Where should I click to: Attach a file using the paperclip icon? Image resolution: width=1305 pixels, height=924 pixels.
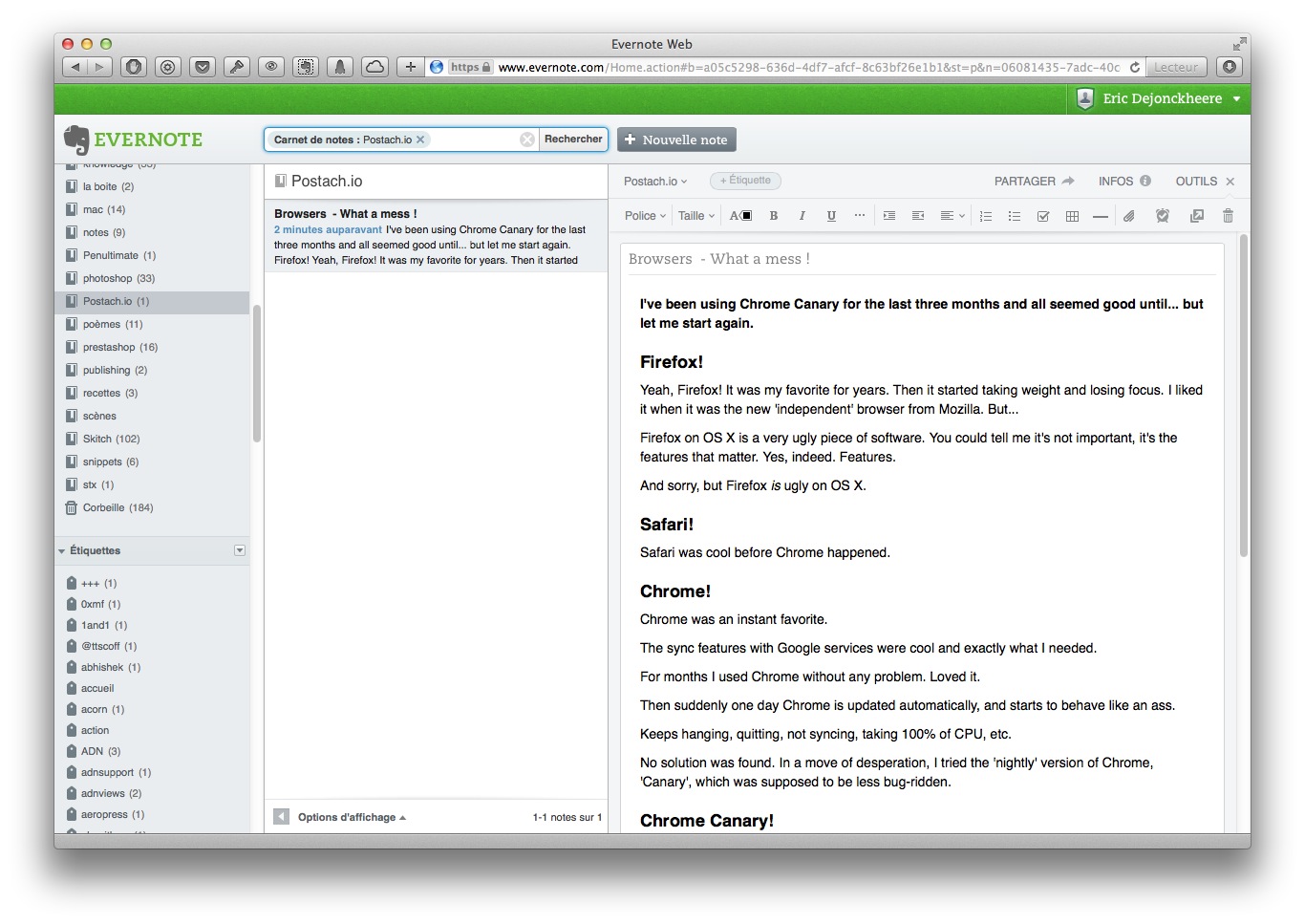point(1129,216)
